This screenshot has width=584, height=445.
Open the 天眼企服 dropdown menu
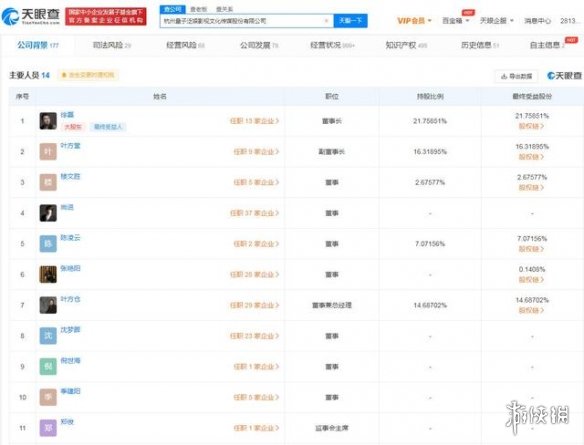496,21
